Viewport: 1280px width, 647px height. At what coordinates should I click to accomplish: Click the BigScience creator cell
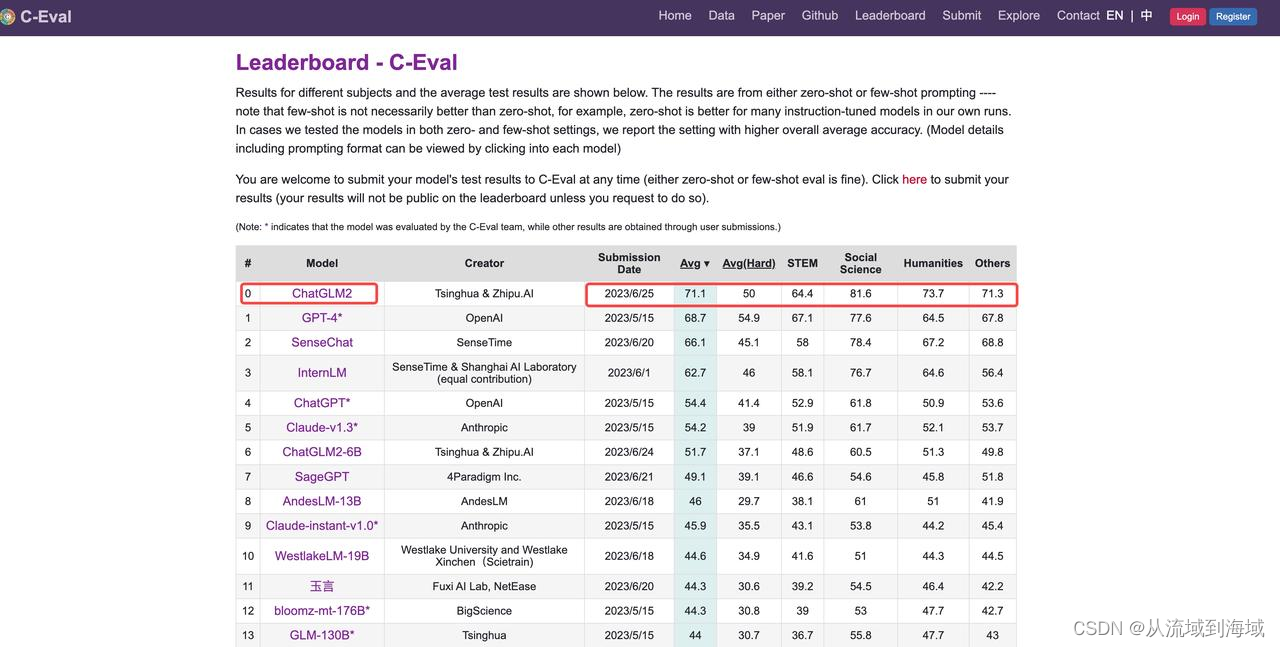pyautogui.click(x=484, y=610)
